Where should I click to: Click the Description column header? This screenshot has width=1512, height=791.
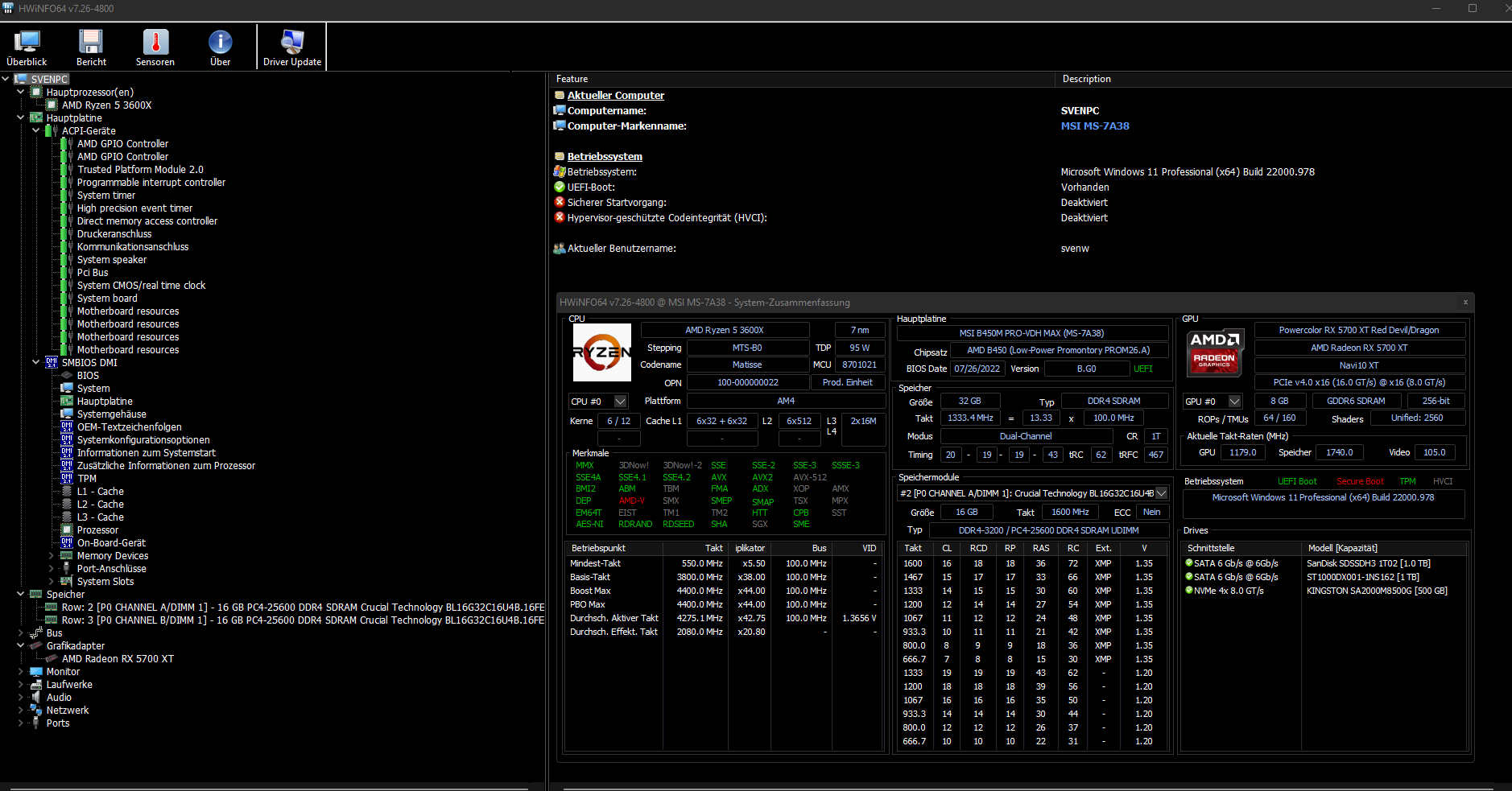(1283, 79)
